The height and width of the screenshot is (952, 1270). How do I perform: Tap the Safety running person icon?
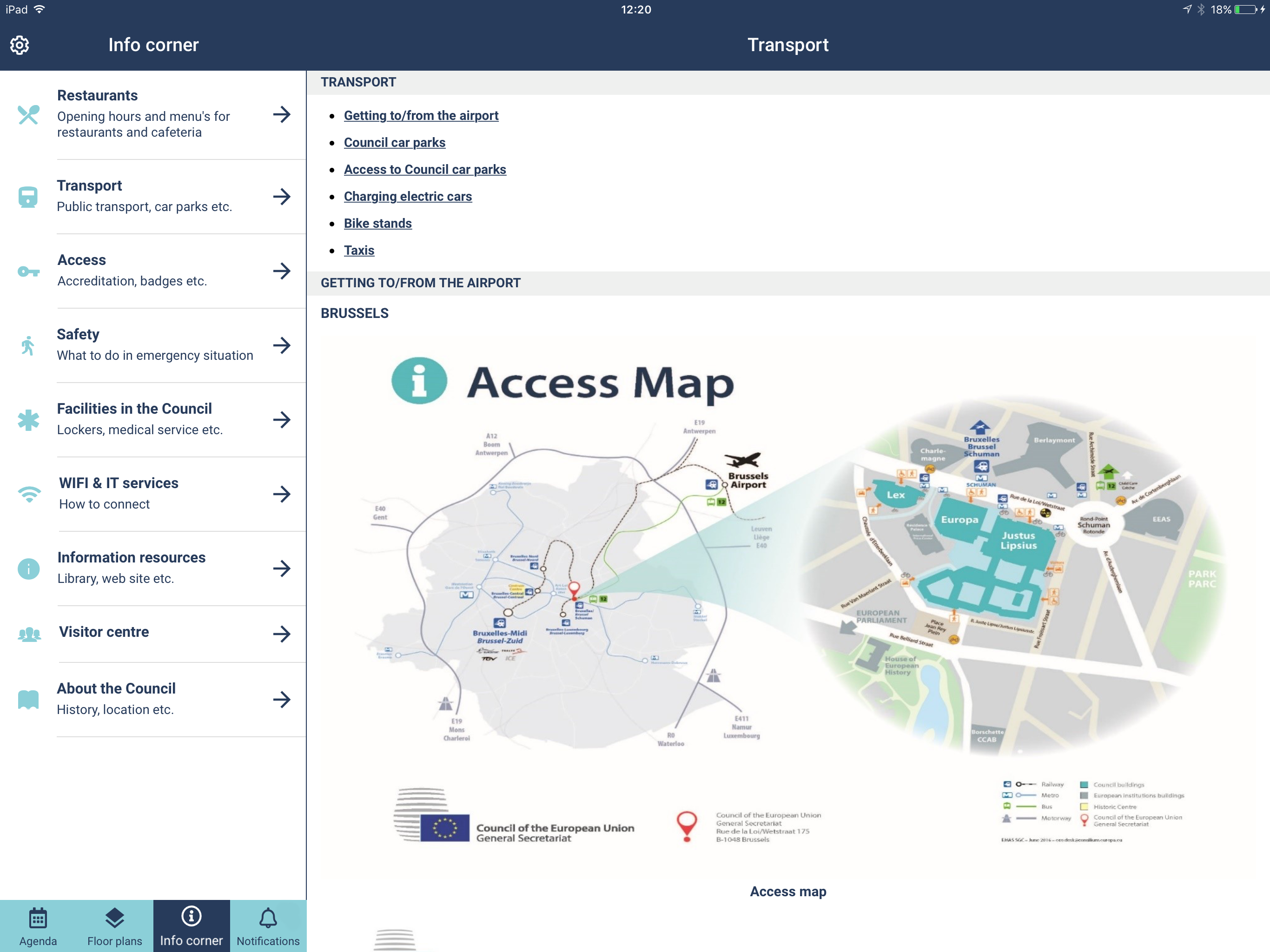[27, 346]
